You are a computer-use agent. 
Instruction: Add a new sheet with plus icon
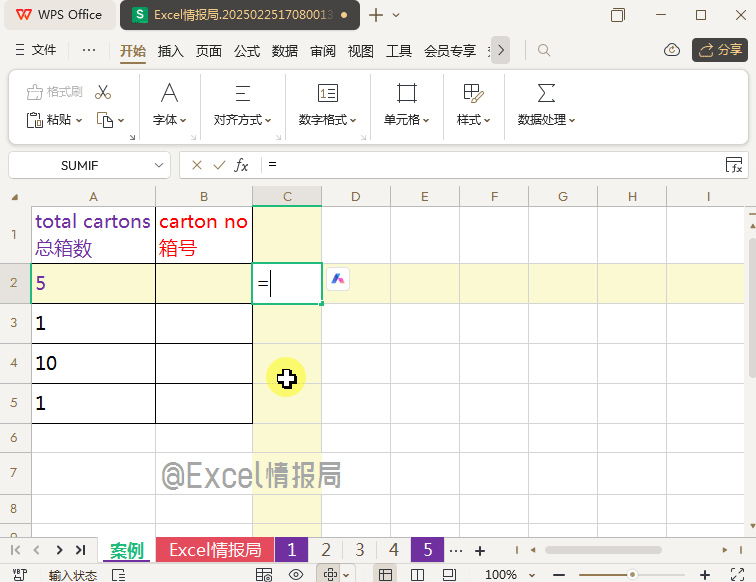click(480, 550)
